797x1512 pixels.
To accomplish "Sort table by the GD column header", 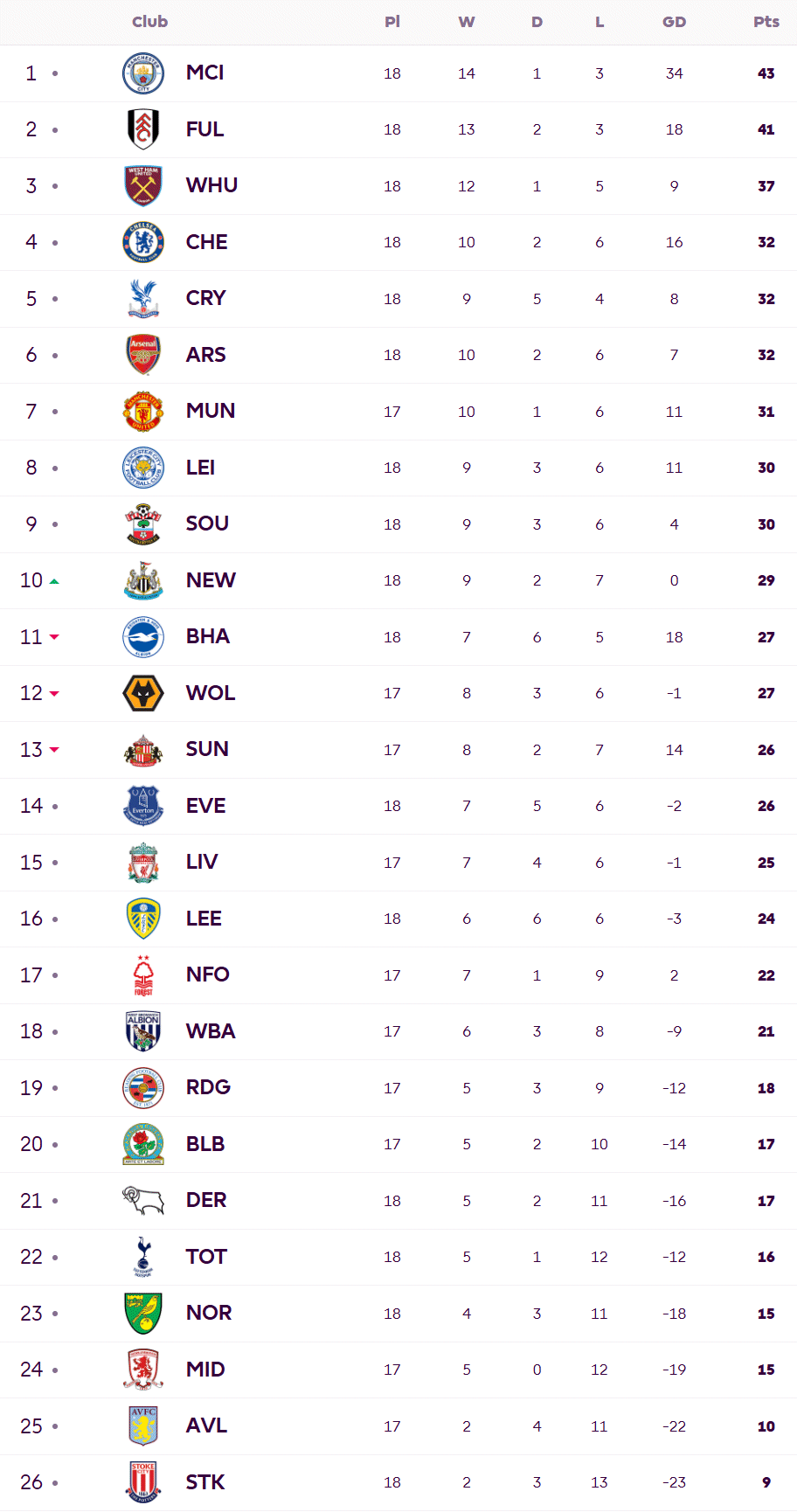I will tap(674, 22).
